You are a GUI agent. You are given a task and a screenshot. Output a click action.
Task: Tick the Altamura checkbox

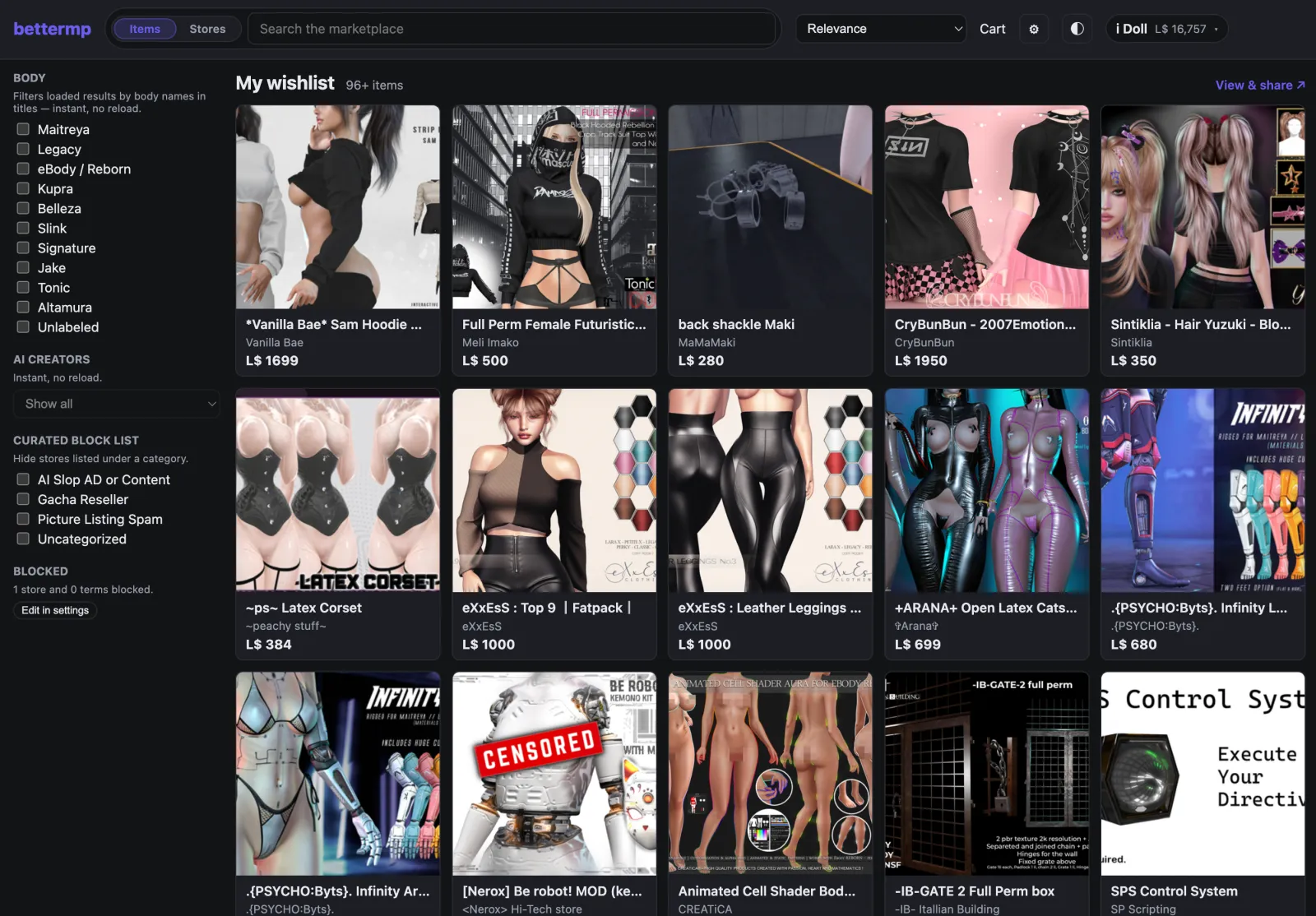[x=23, y=307]
